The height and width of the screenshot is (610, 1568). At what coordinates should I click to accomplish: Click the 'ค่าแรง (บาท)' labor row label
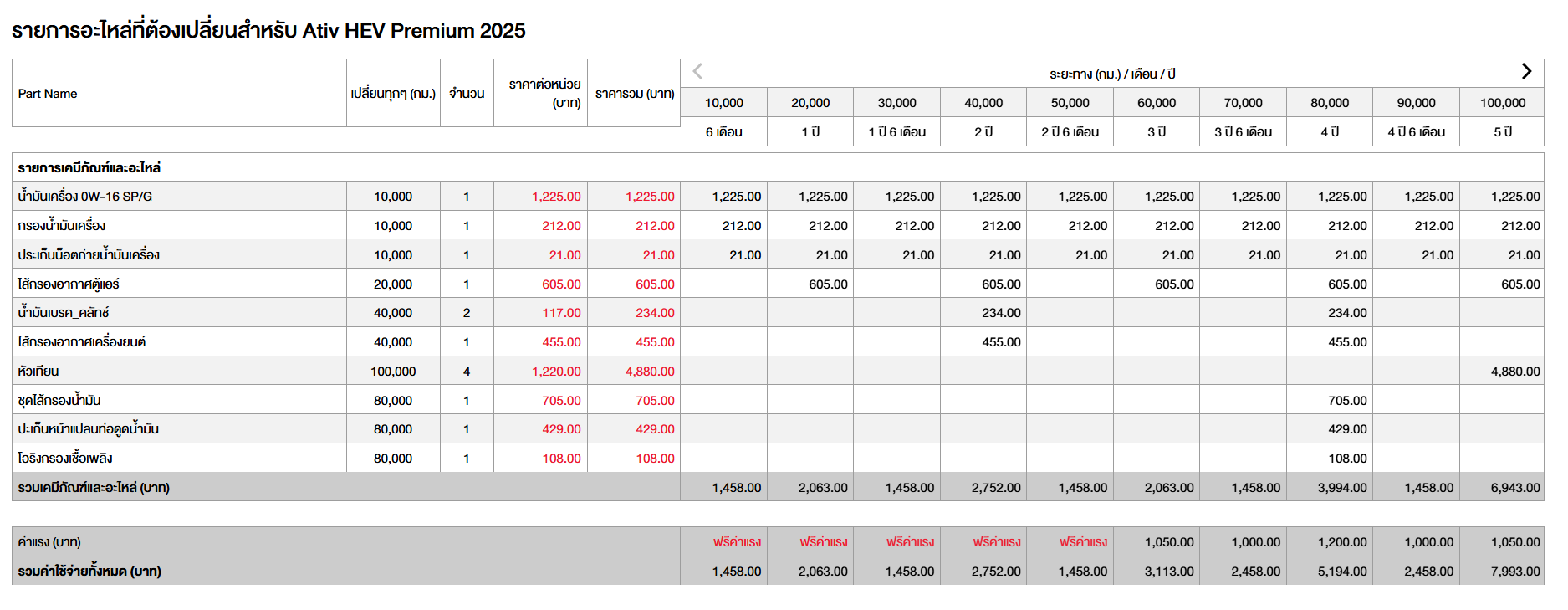[x=49, y=542]
